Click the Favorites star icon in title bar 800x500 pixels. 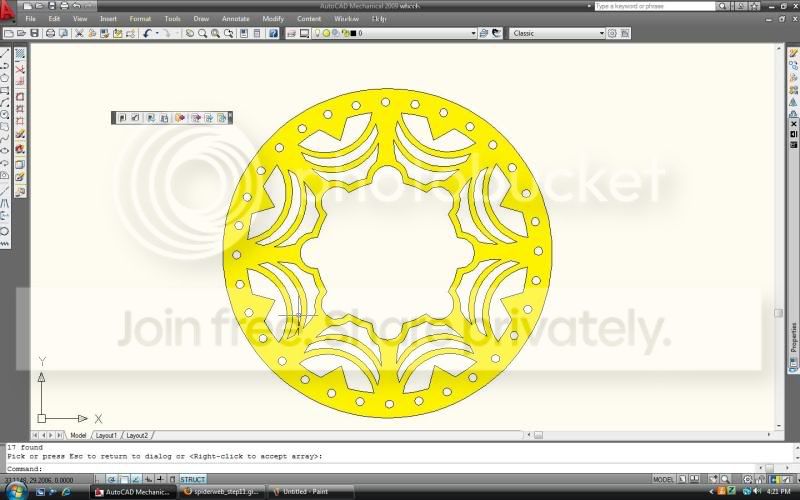[x=755, y=6]
